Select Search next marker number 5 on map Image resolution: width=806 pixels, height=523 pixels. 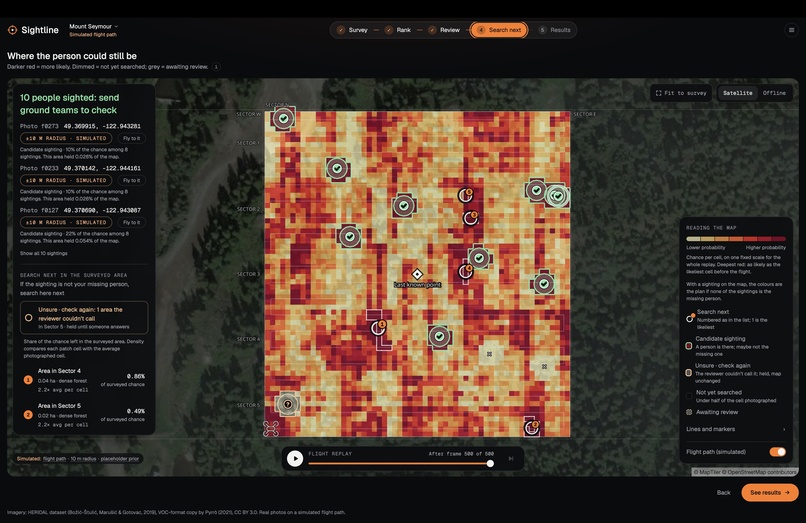click(x=465, y=195)
